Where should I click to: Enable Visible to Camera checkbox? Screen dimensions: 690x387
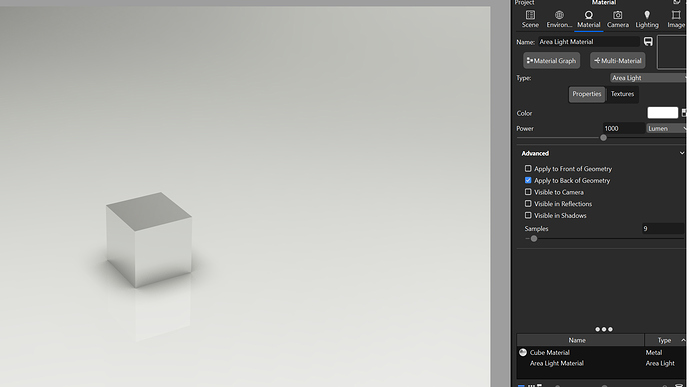point(528,192)
